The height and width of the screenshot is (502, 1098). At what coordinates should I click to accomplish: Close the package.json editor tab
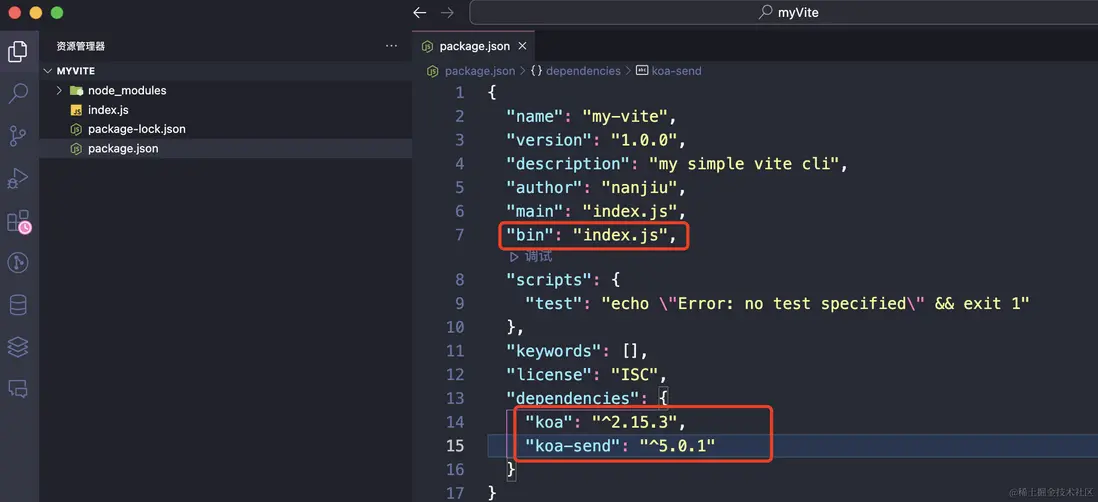point(522,46)
